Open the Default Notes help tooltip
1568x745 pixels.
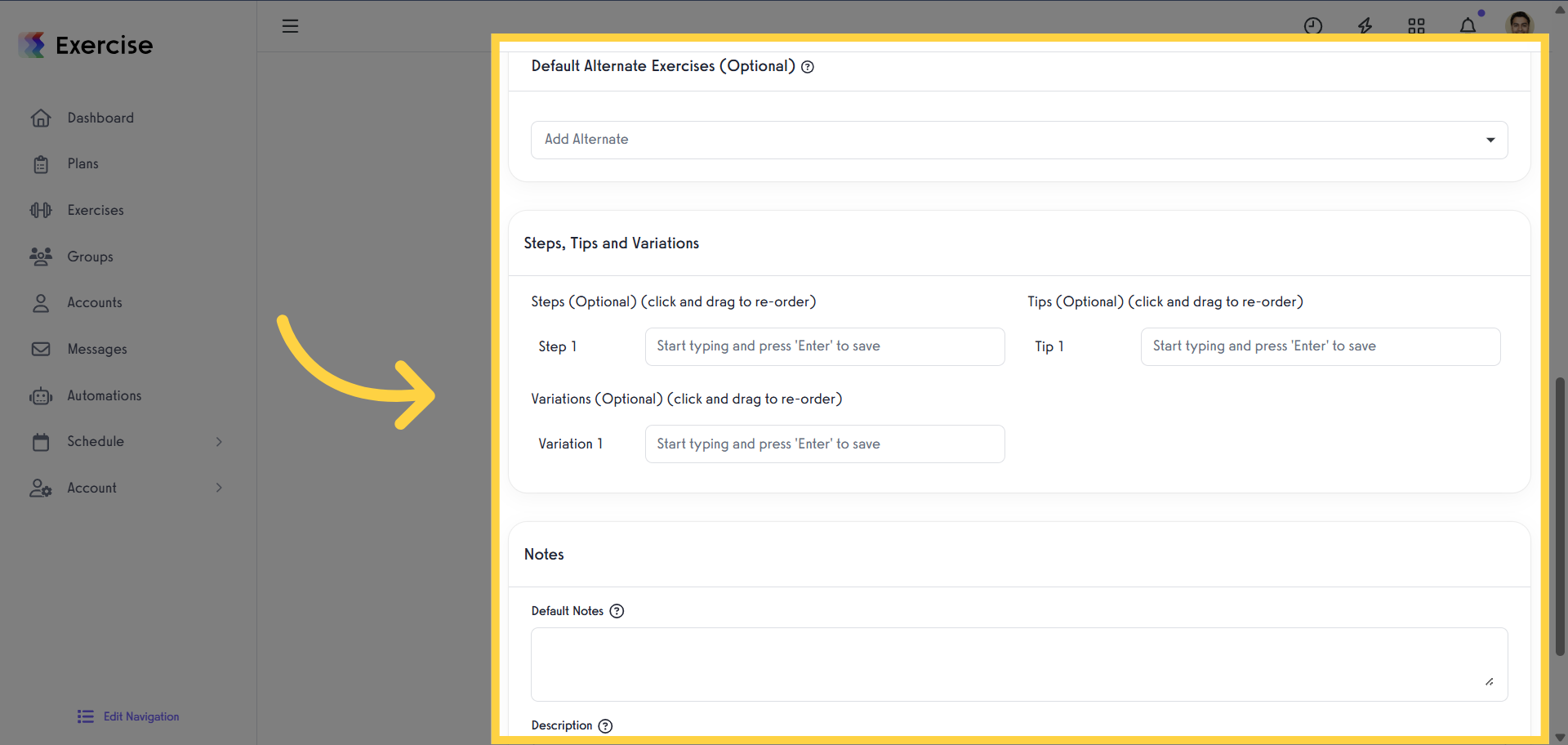617,611
